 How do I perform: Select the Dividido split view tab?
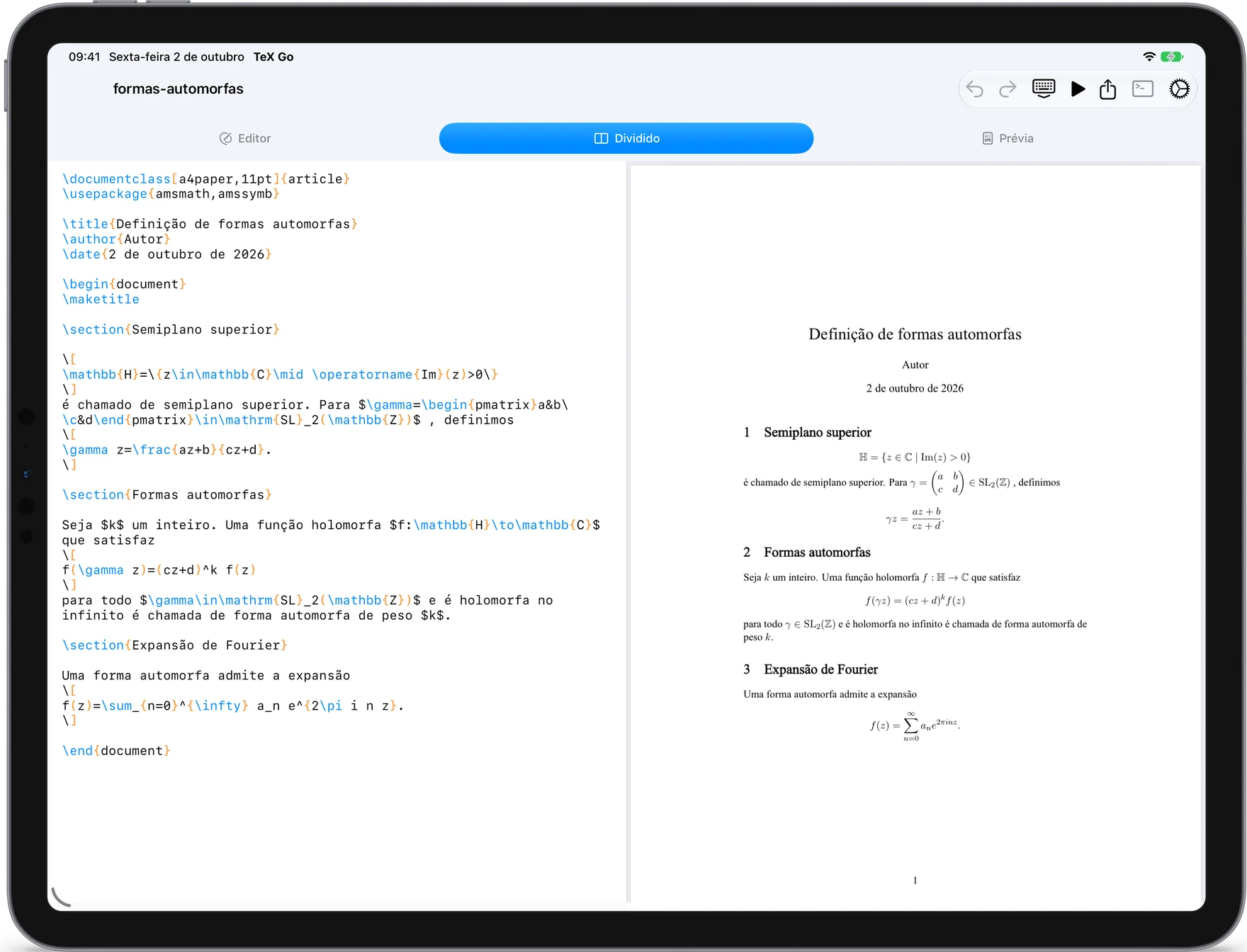[x=626, y=138]
